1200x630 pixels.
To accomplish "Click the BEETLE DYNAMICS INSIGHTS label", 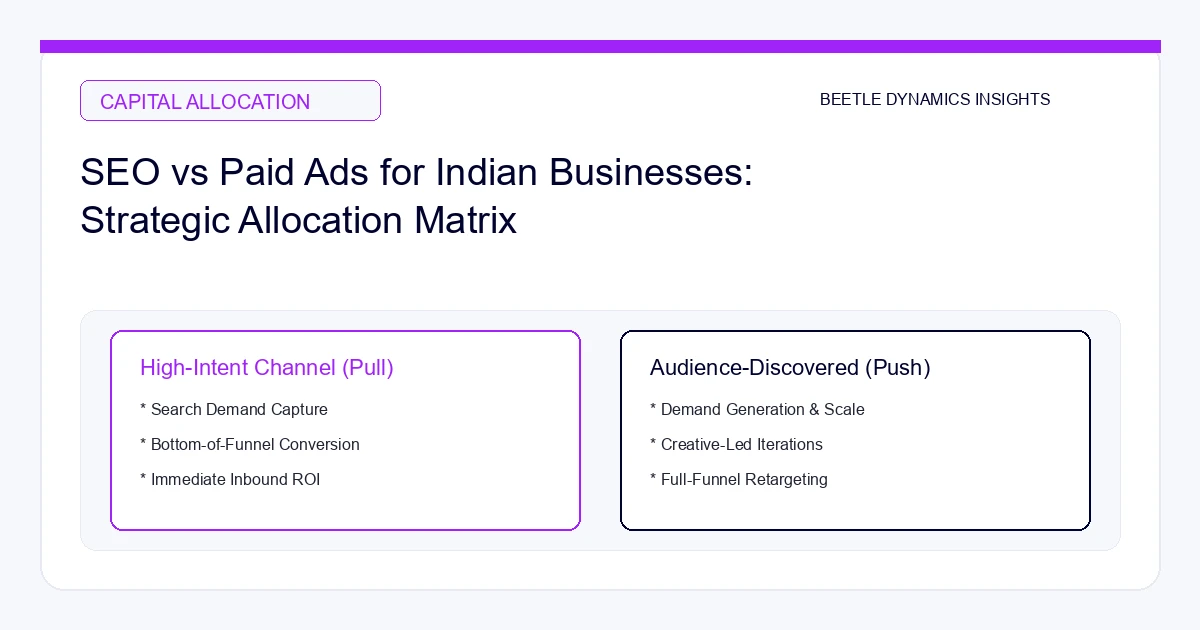I will pyautogui.click(x=935, y=100).
